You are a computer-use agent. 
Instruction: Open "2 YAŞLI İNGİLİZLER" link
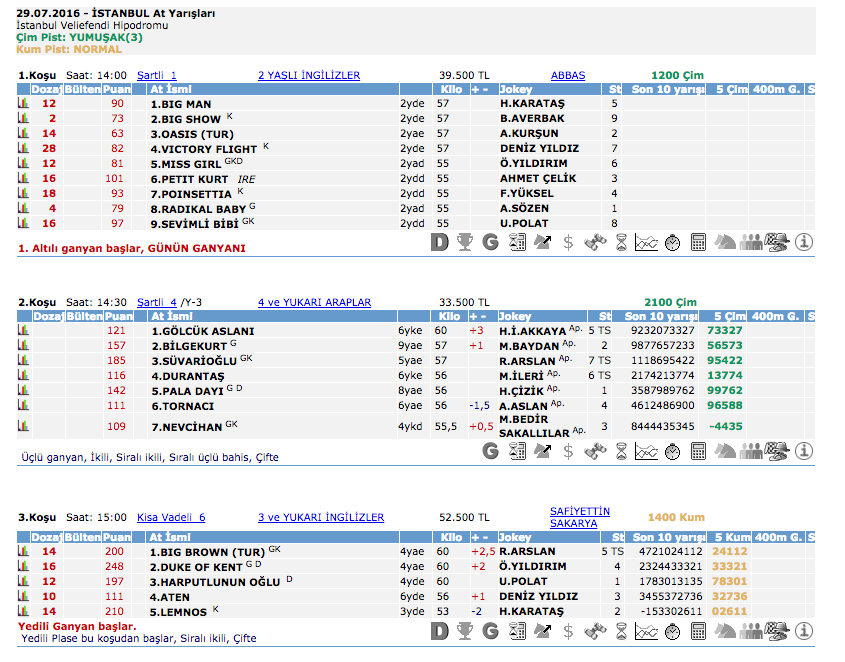pos(308,75)
